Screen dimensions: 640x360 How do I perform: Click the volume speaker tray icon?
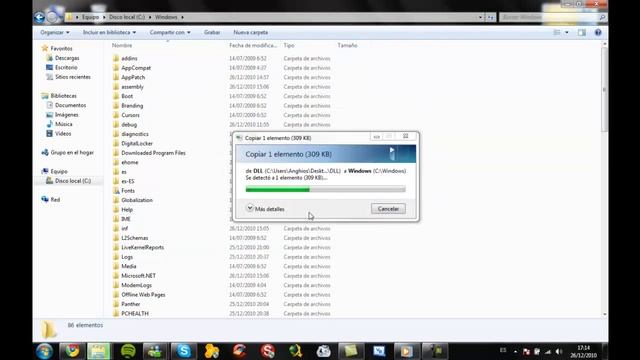[x=559, y=351]
